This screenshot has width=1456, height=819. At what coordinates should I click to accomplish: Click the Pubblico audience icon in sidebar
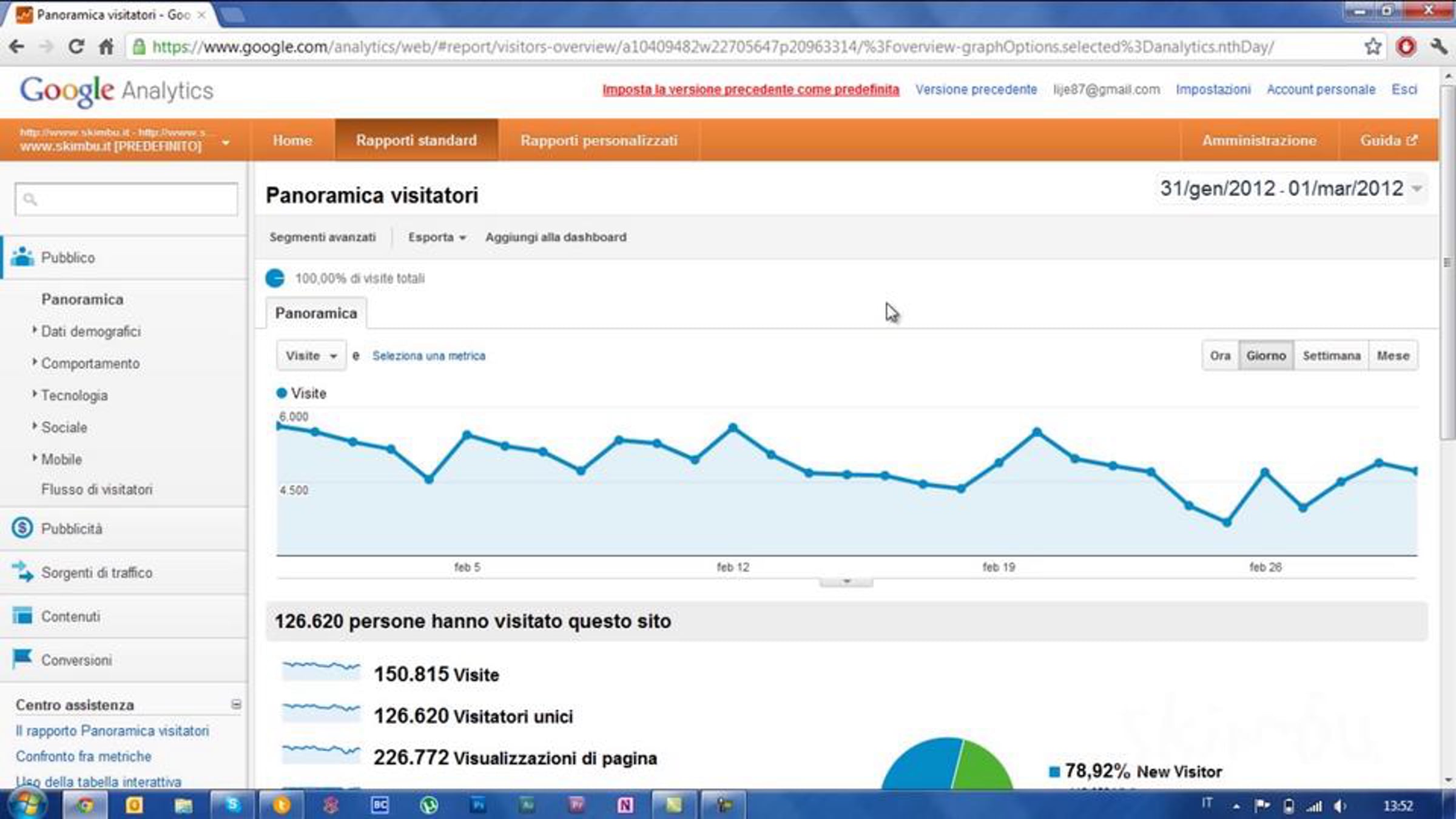22,257
